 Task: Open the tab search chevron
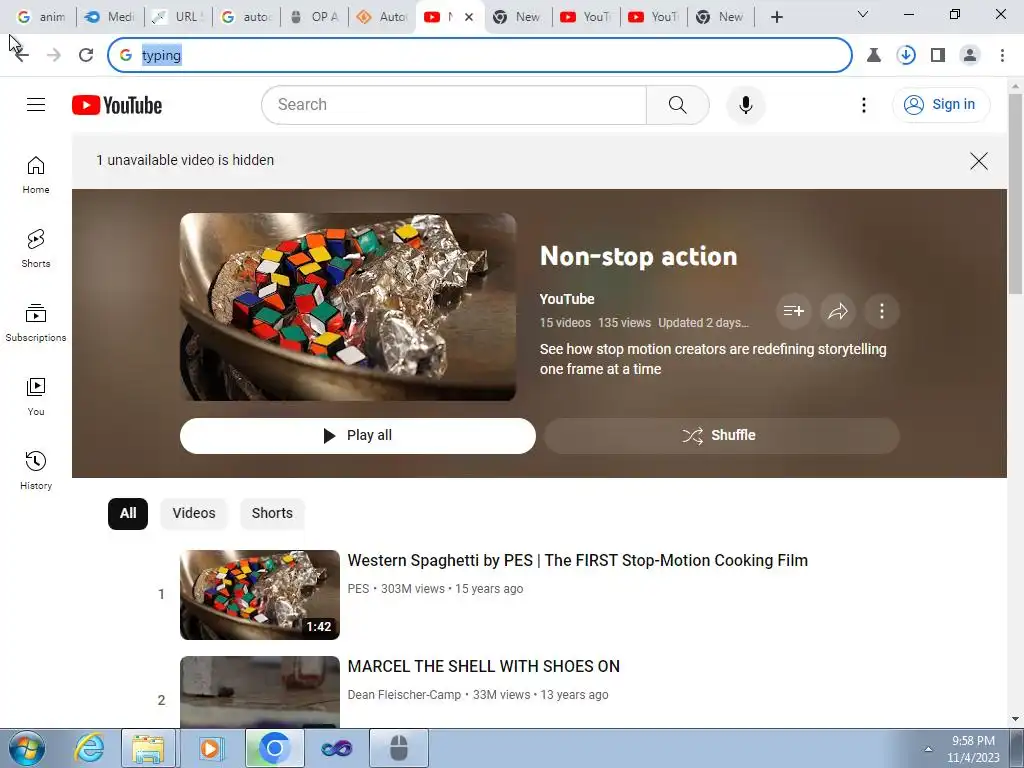863,14
